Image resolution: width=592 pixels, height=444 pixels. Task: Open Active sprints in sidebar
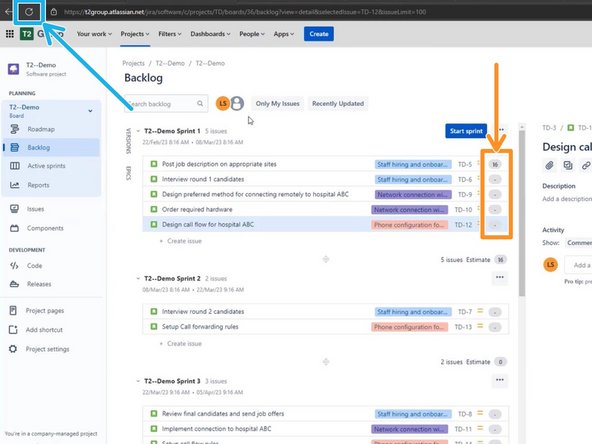[46, 166]
